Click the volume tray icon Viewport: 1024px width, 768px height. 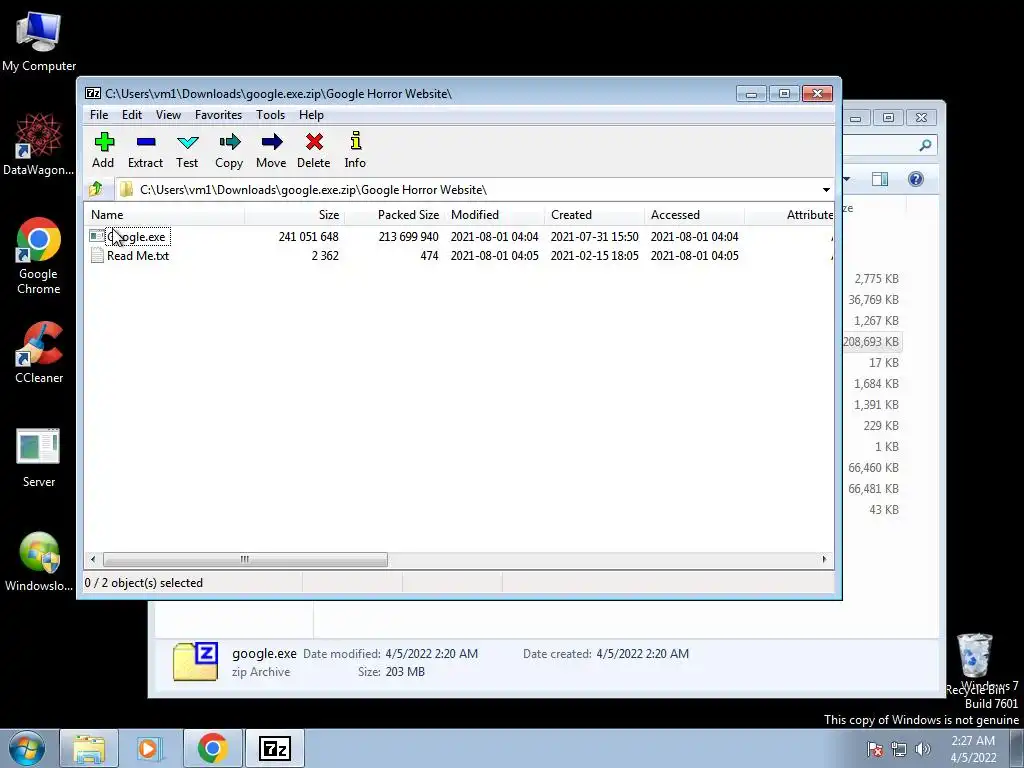(922, 749)
